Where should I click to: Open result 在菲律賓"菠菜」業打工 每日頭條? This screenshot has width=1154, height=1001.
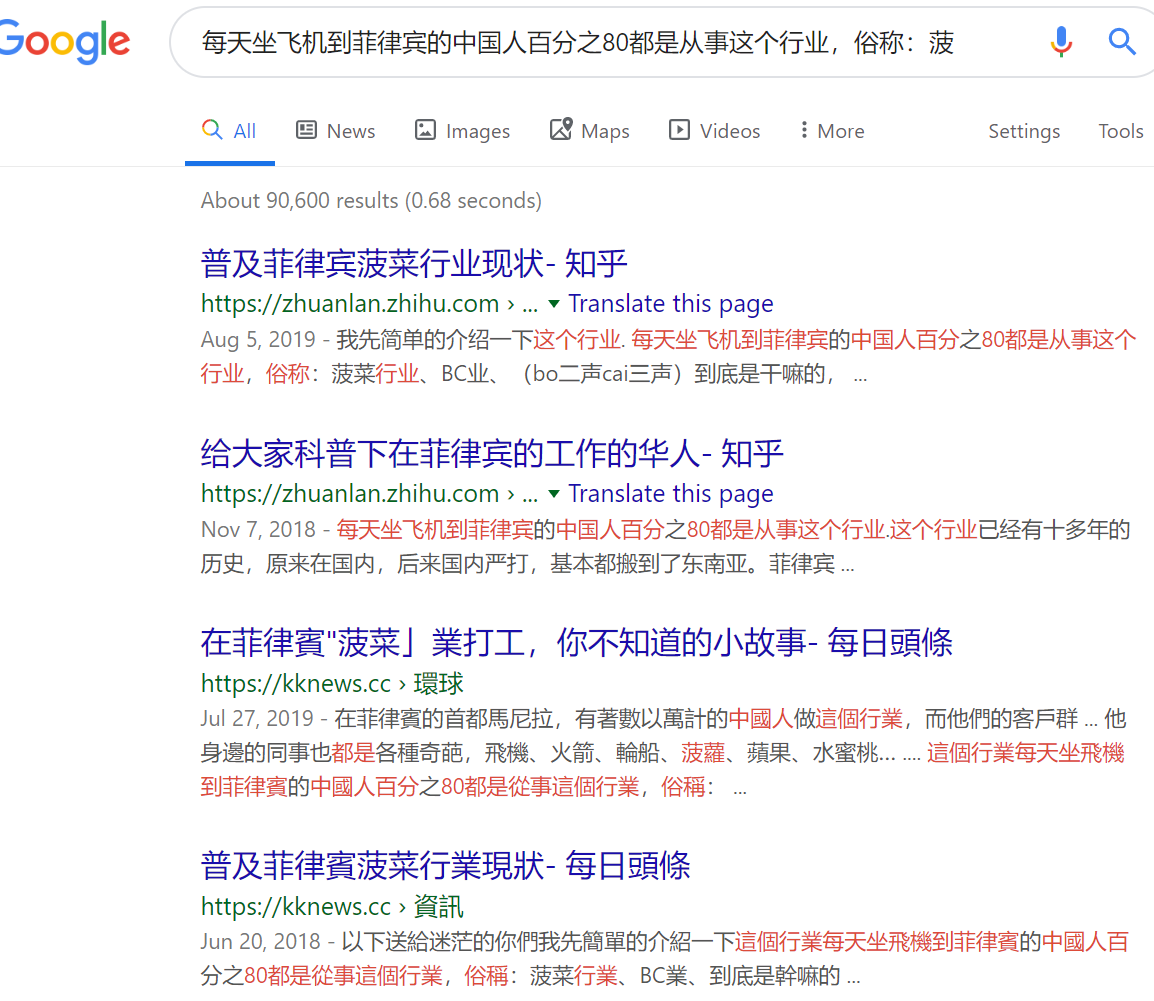[x=576, y=643]
